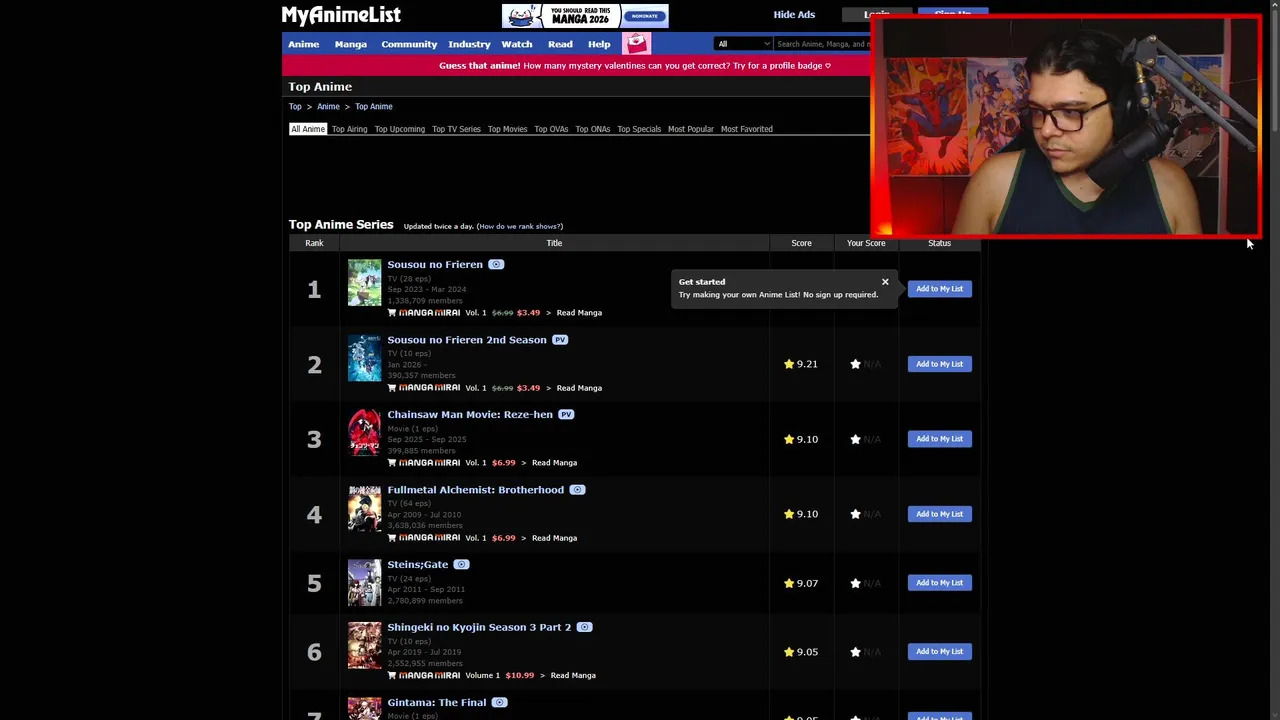This screenshot has width=1280, height=720.
Task: Select the All Anime ranking tab
Action: (308, 129)
